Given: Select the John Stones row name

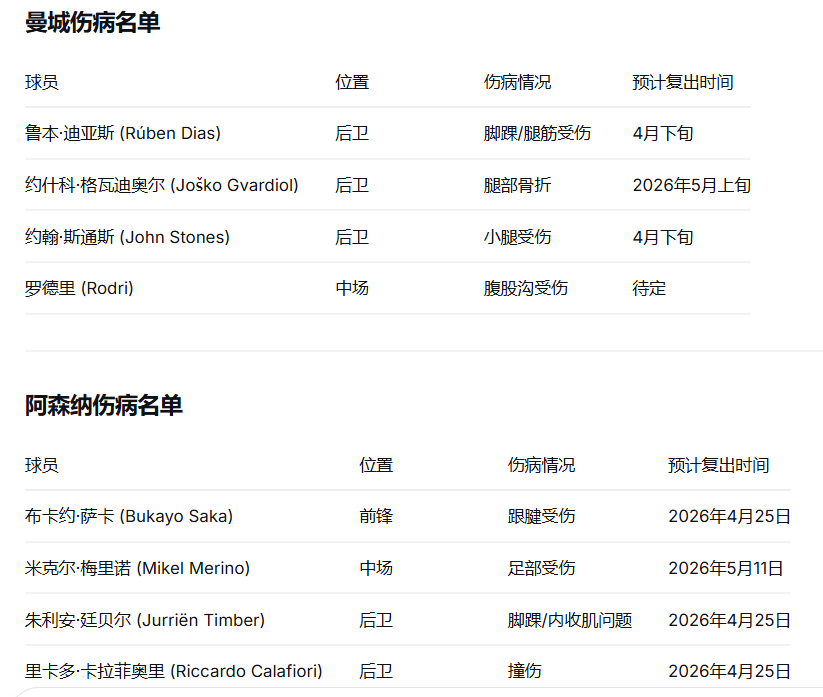Looking at the screenshot, I should pyautogui.click(x=127, y=237).
